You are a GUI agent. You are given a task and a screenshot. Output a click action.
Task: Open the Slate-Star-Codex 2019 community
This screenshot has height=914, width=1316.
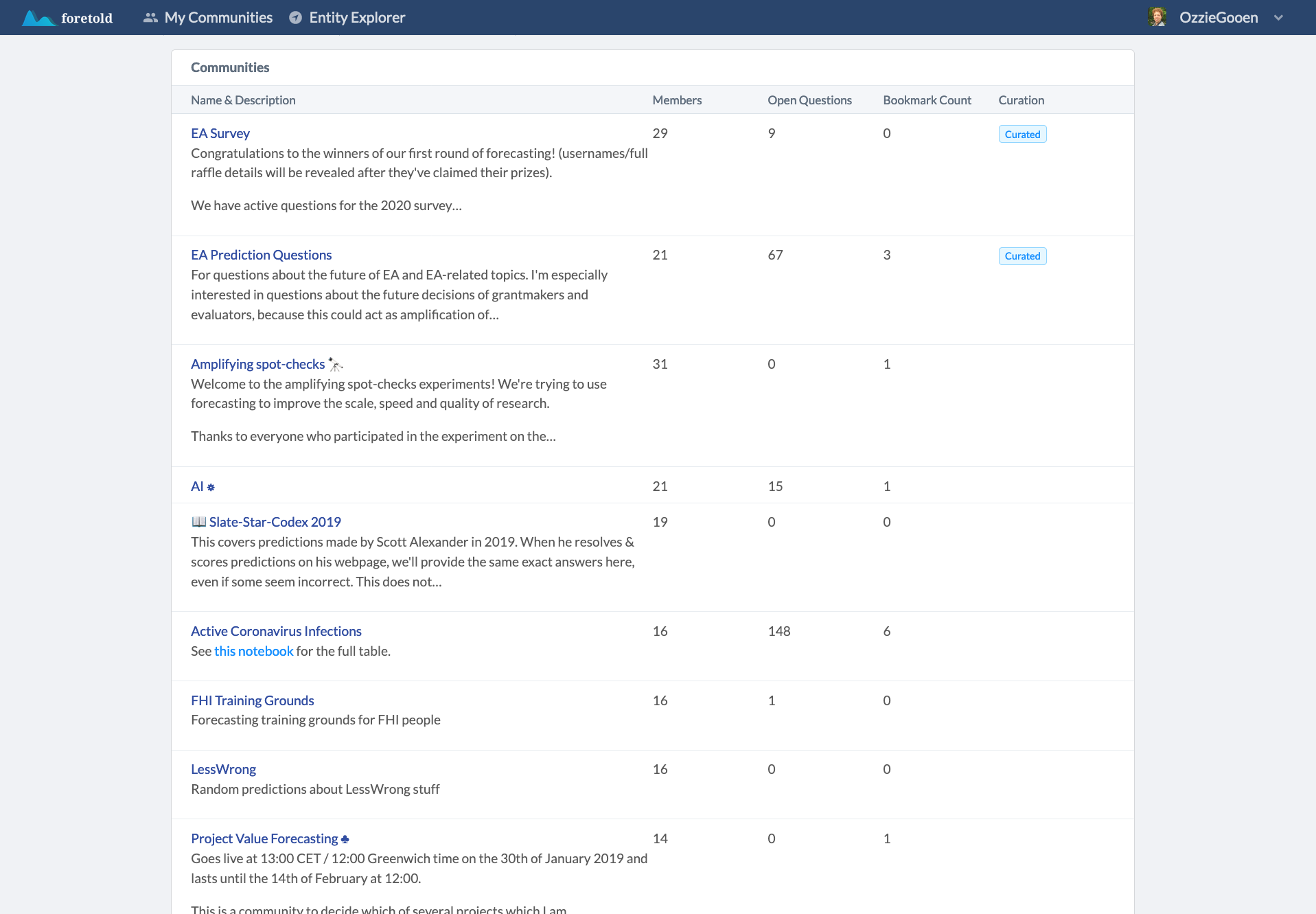click(x=275, y=522)
